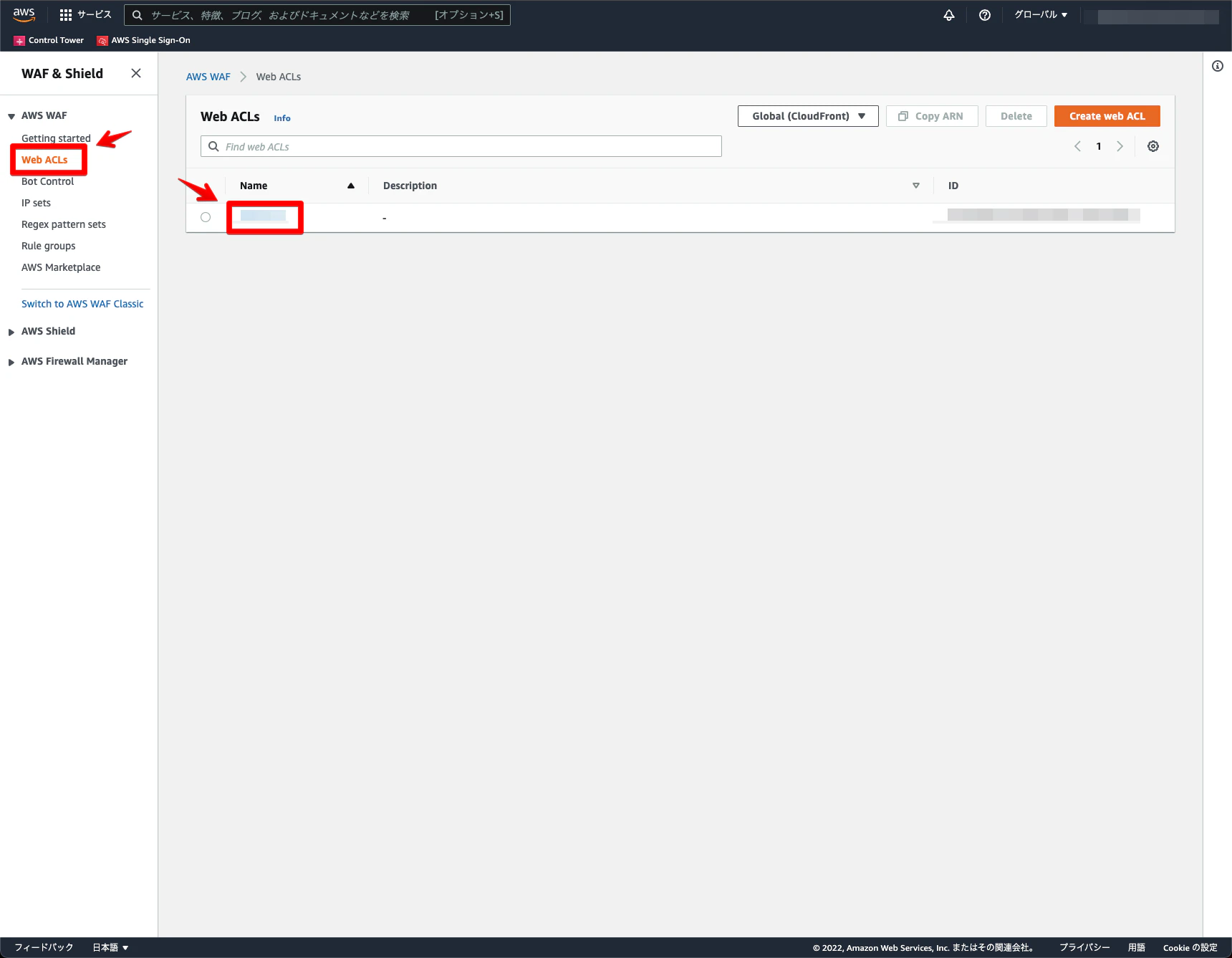
Task: Click the ID column header
Action: click(x=953, y=186)
